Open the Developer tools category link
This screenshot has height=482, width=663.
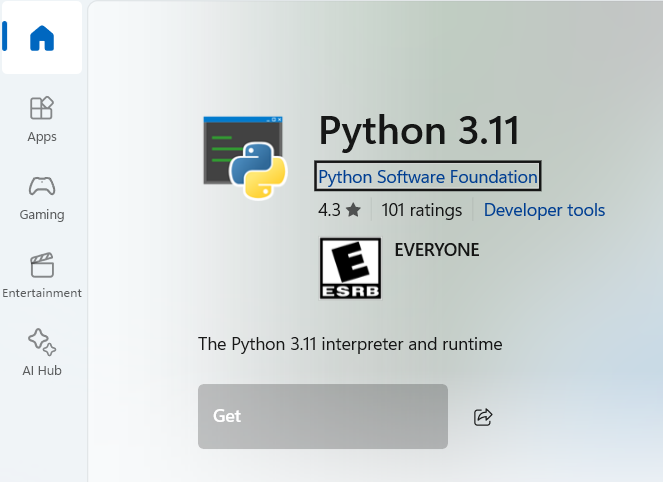point(544,210)
